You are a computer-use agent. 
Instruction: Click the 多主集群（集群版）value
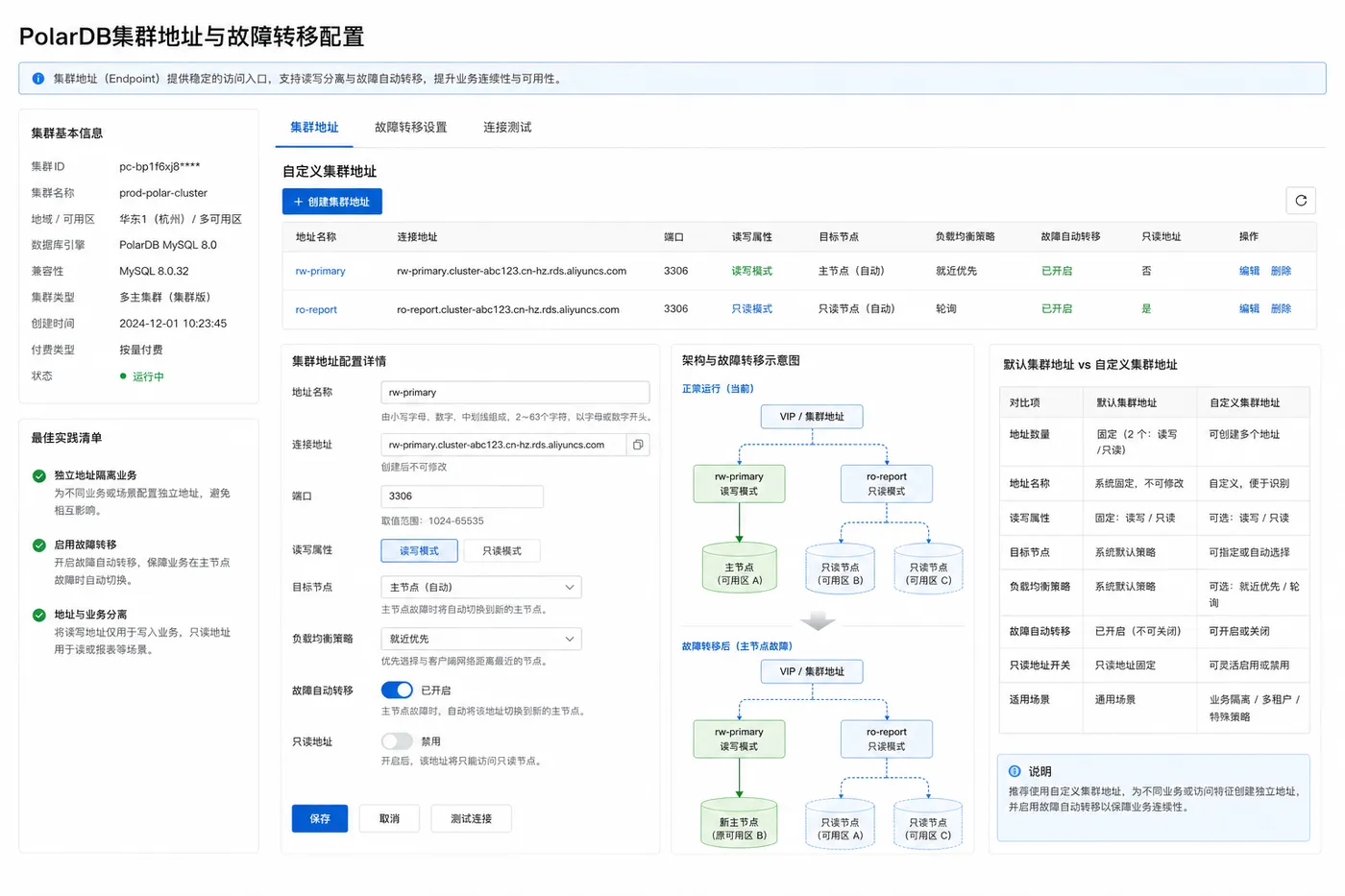click(x=164, y=298)
